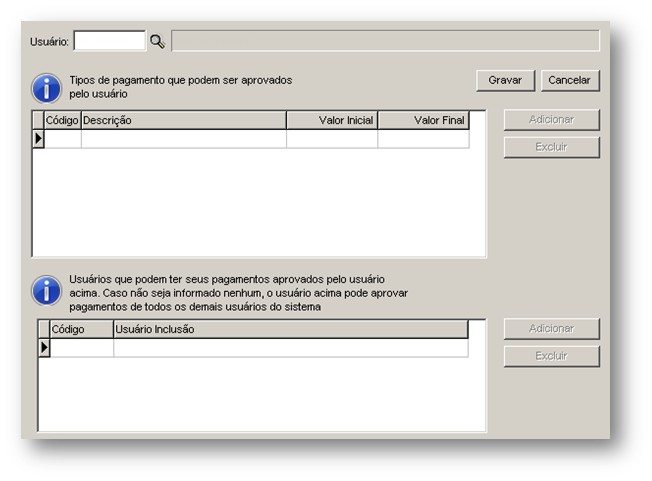Click the Usuário code input field
This screenshot has height=481, width=652.
click(x=110, y=41)
